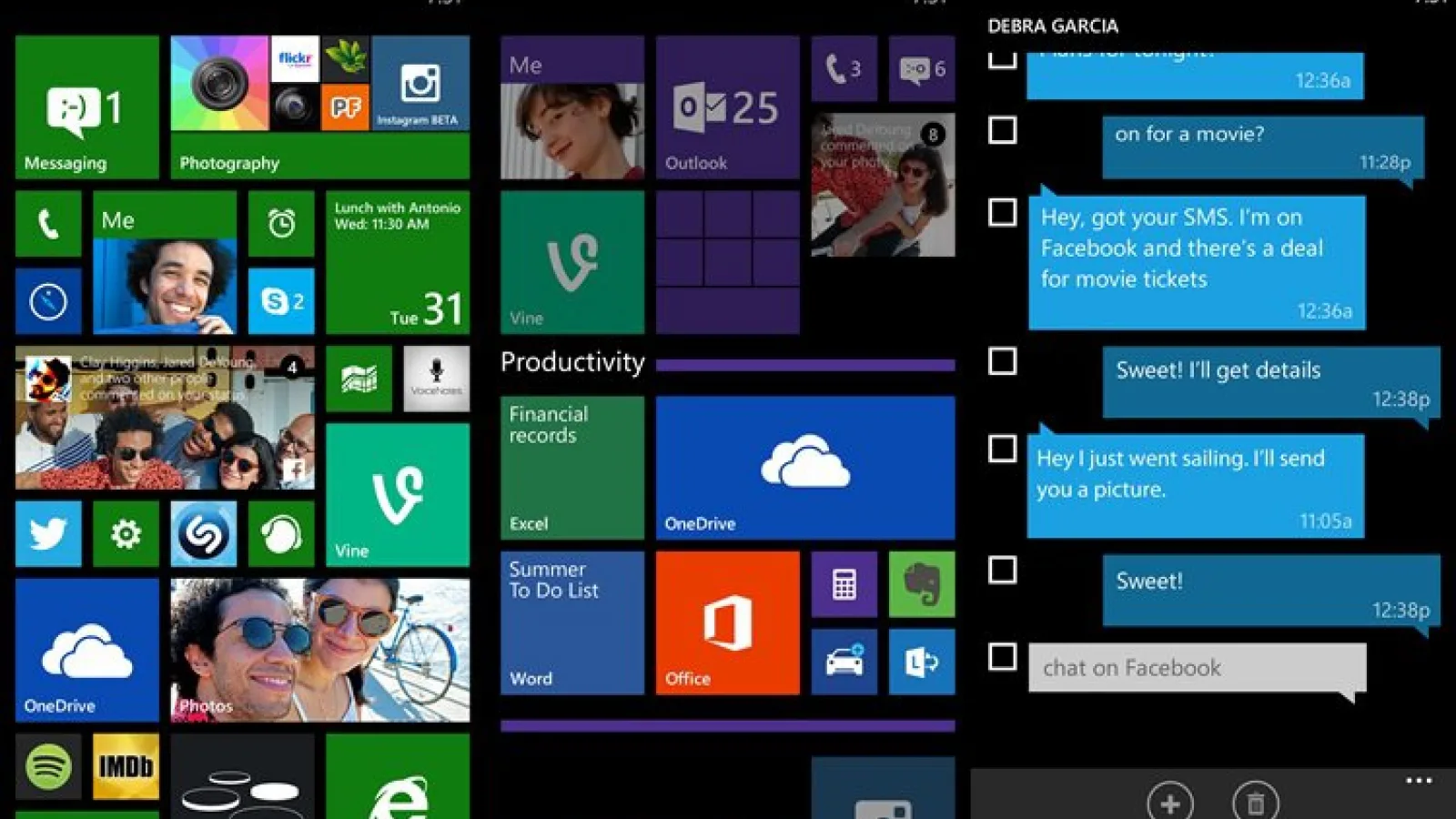
Task: Tick checkbox beside 'Sweet!' at 12:38p
Action: (x=1003, y=571)
